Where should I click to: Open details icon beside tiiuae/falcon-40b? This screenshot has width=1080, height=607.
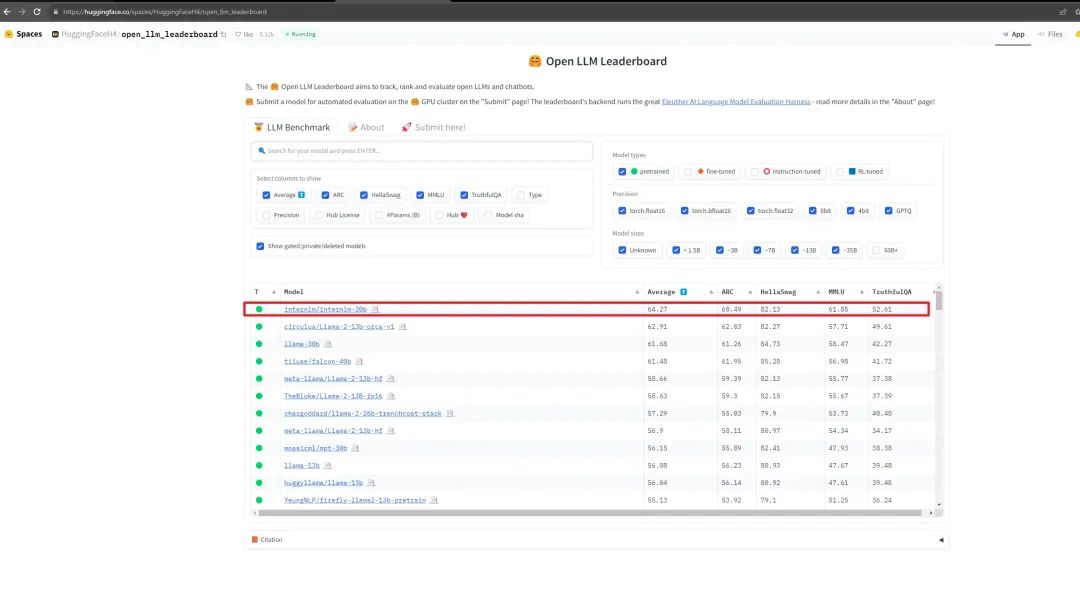click(x=359, y=361)
